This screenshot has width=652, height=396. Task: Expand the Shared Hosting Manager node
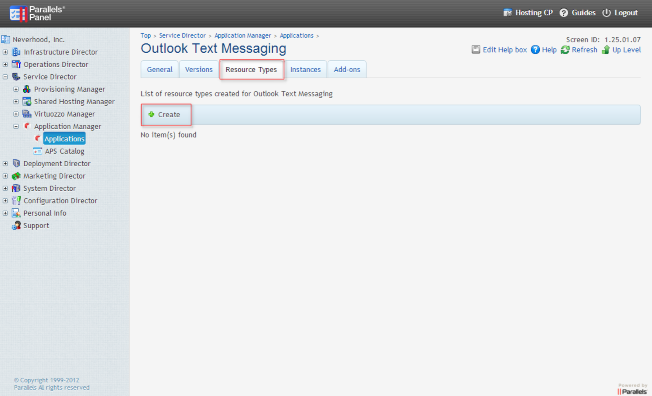(x=16, y=101)
